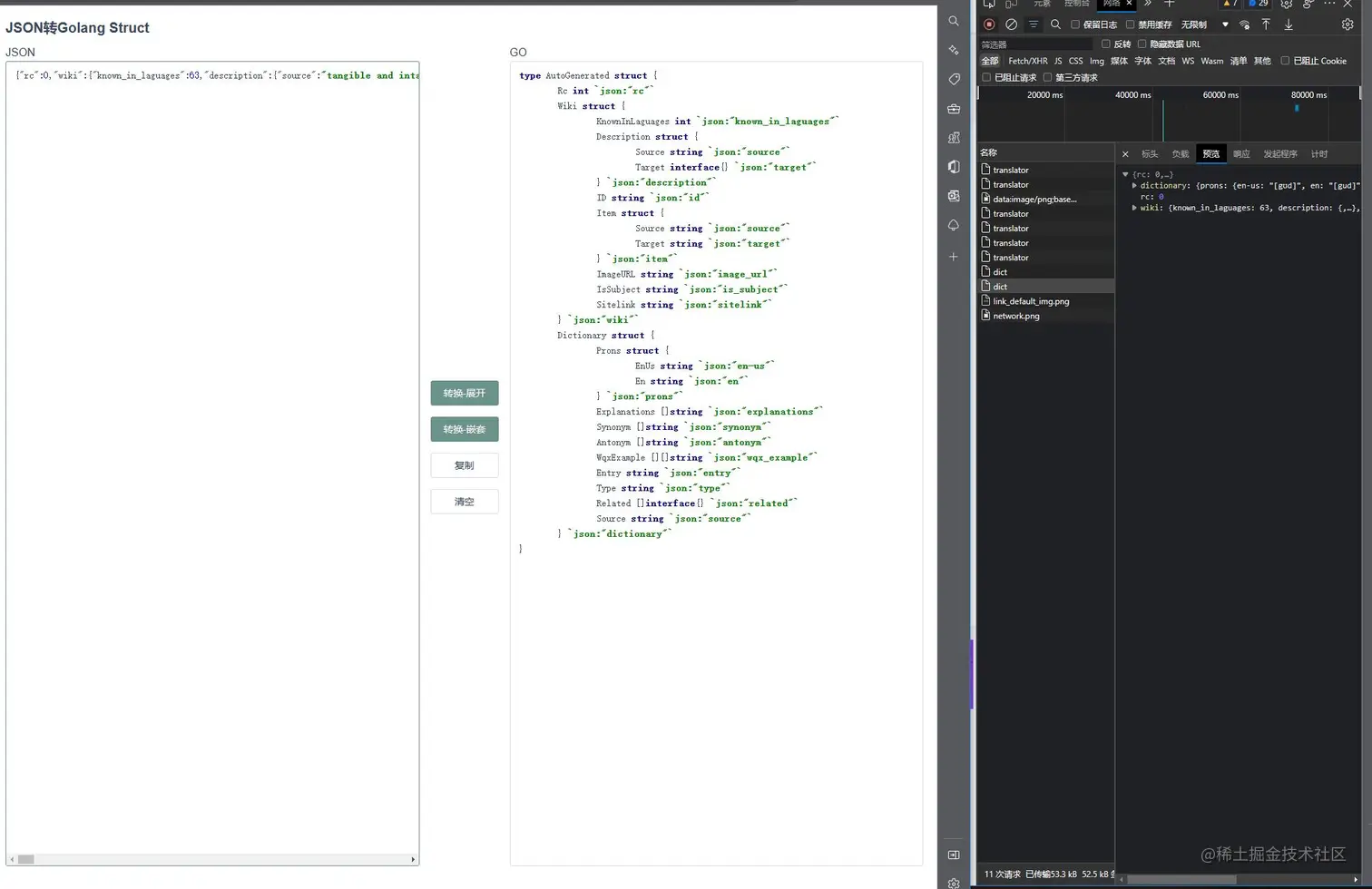
Task: Click the warnings count badge showing 7
Action: (x=1230, y=4)
